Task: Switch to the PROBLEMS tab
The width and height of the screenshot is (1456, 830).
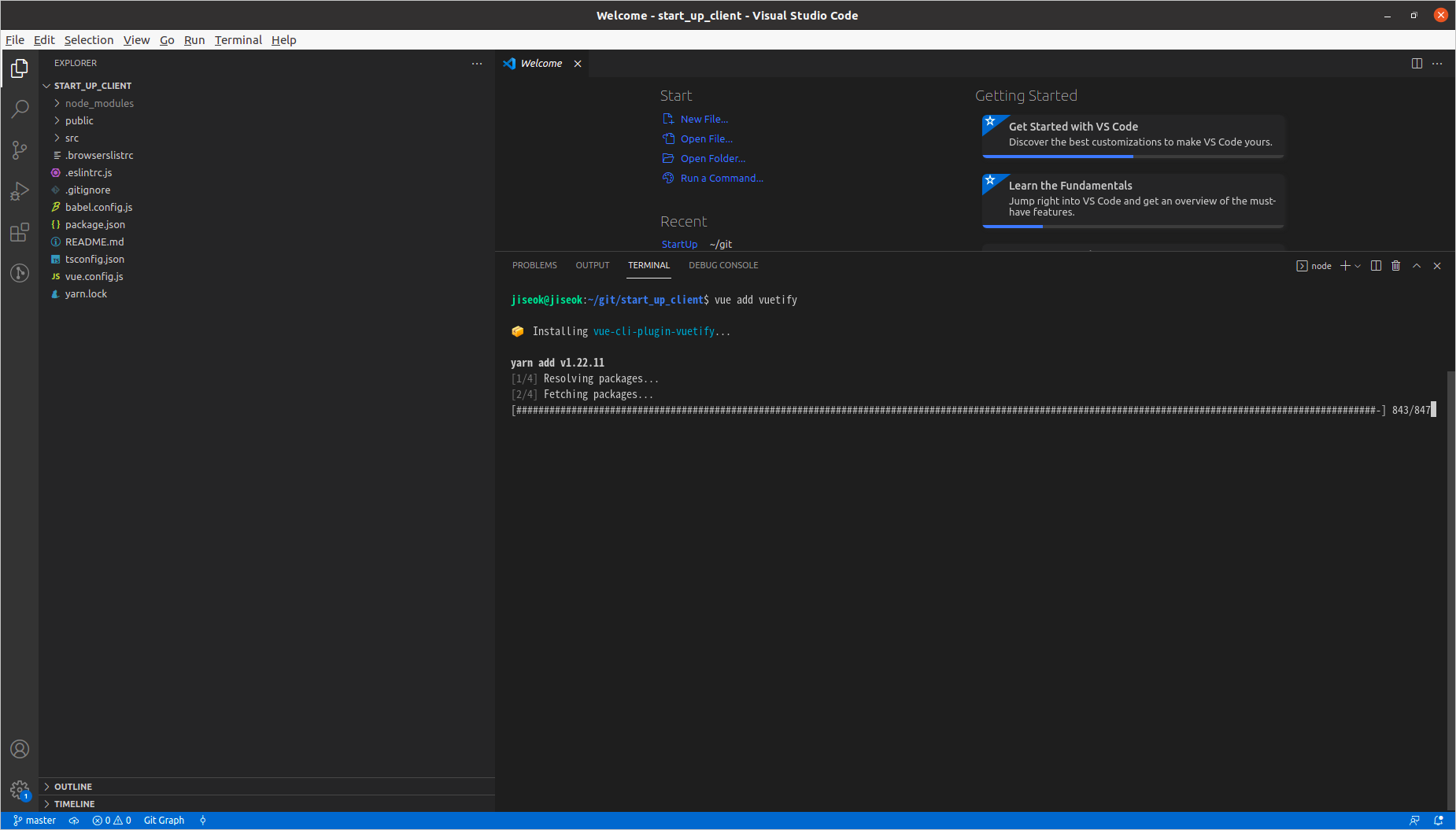Action: [534, 266]
